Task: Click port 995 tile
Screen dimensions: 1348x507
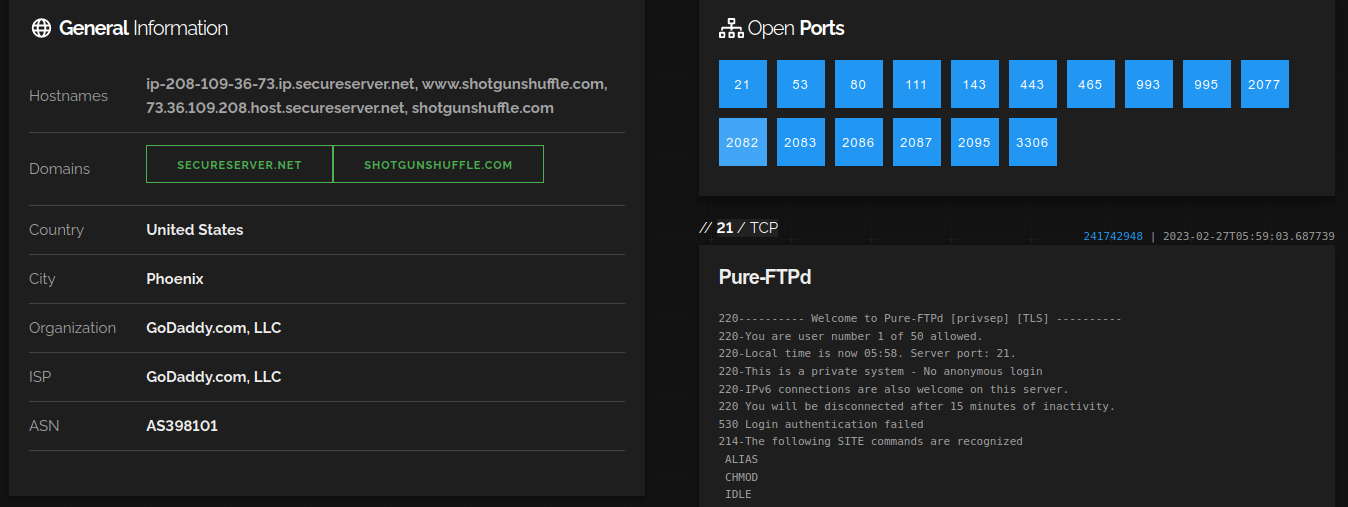Action: click(1206, 84)
